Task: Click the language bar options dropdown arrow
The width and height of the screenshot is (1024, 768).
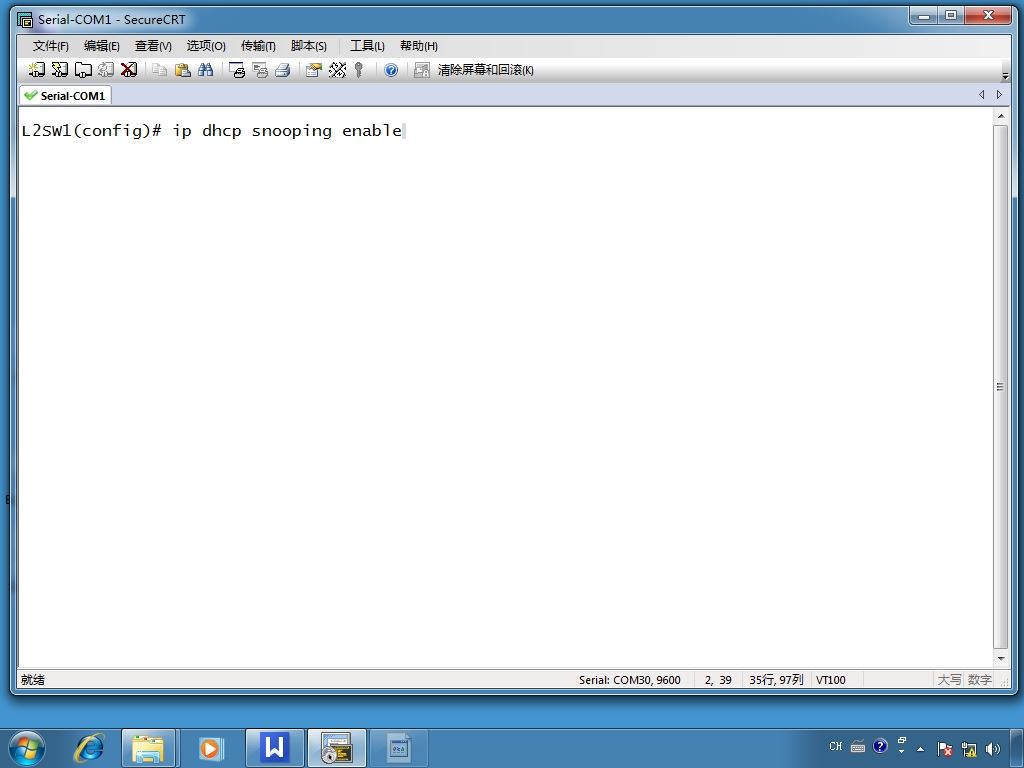Action: [901, 752]
